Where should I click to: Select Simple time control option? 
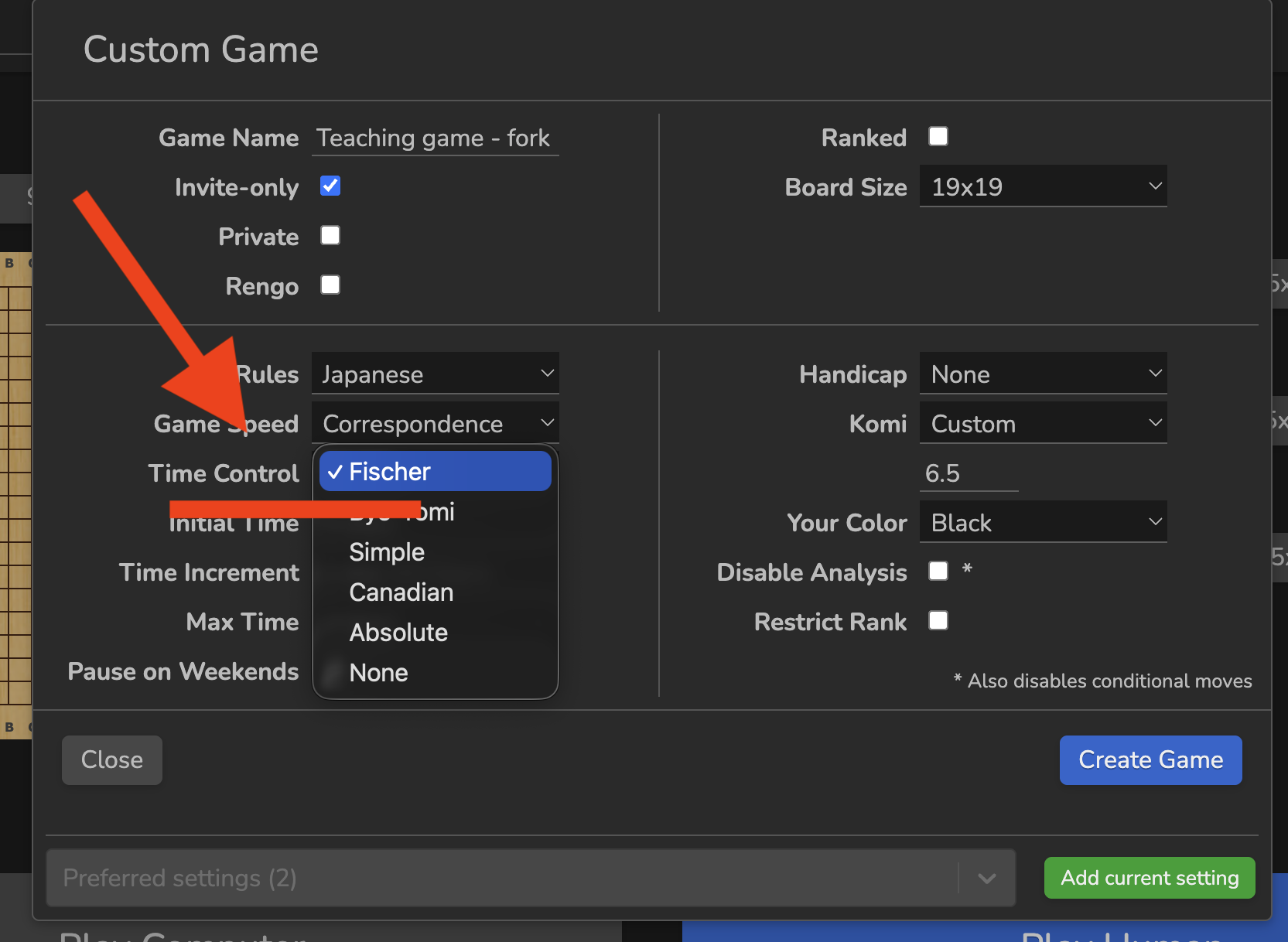(387, 552)
